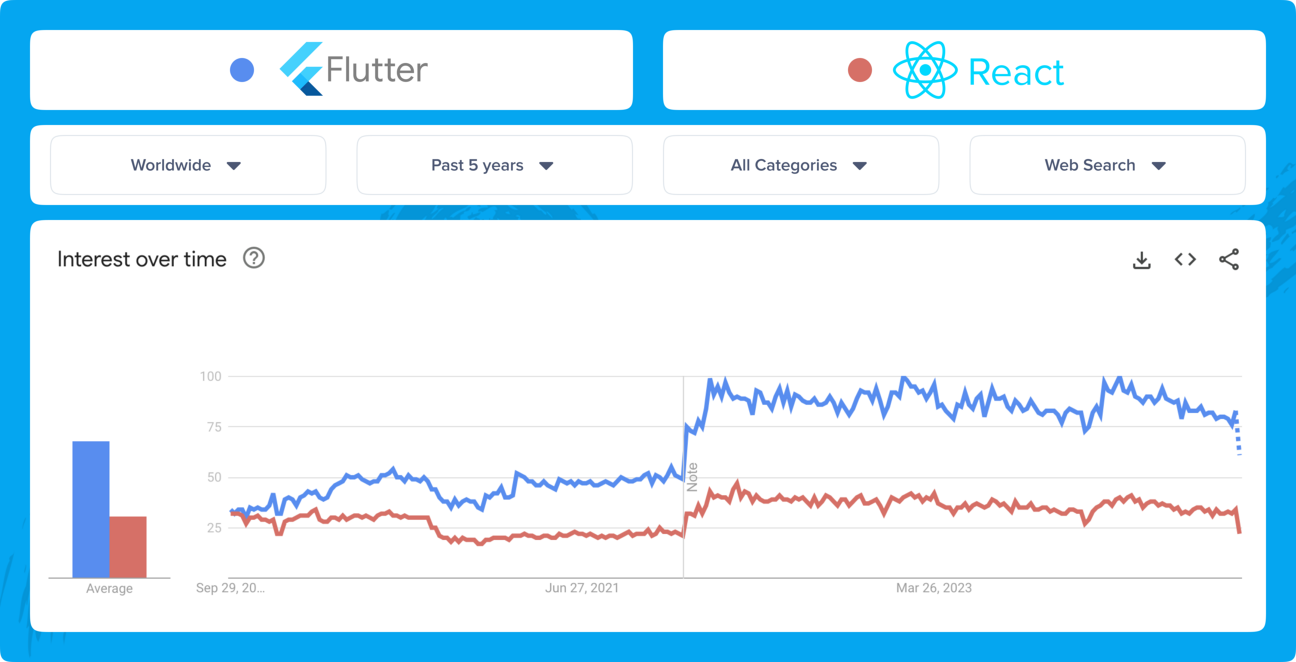Click the embed chart icon
The image size is (1296, 662).
1185,259
